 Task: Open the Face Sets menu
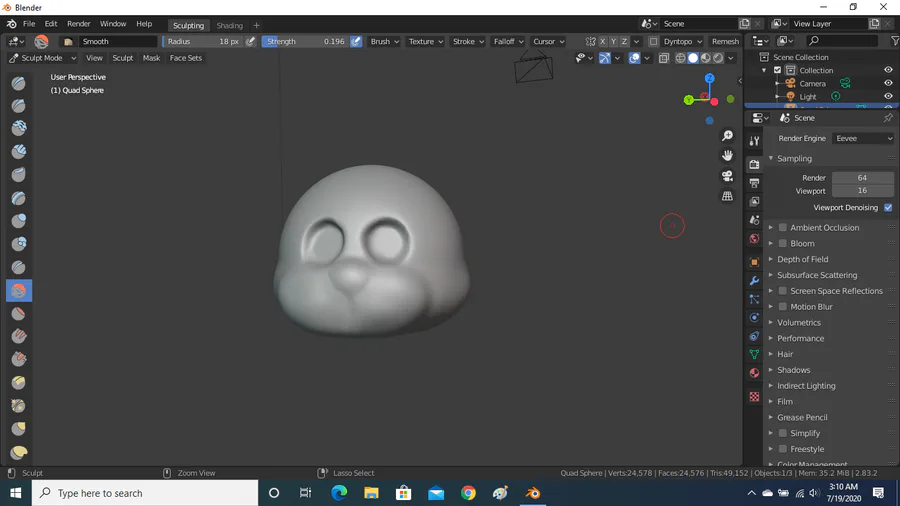[185, 58]
